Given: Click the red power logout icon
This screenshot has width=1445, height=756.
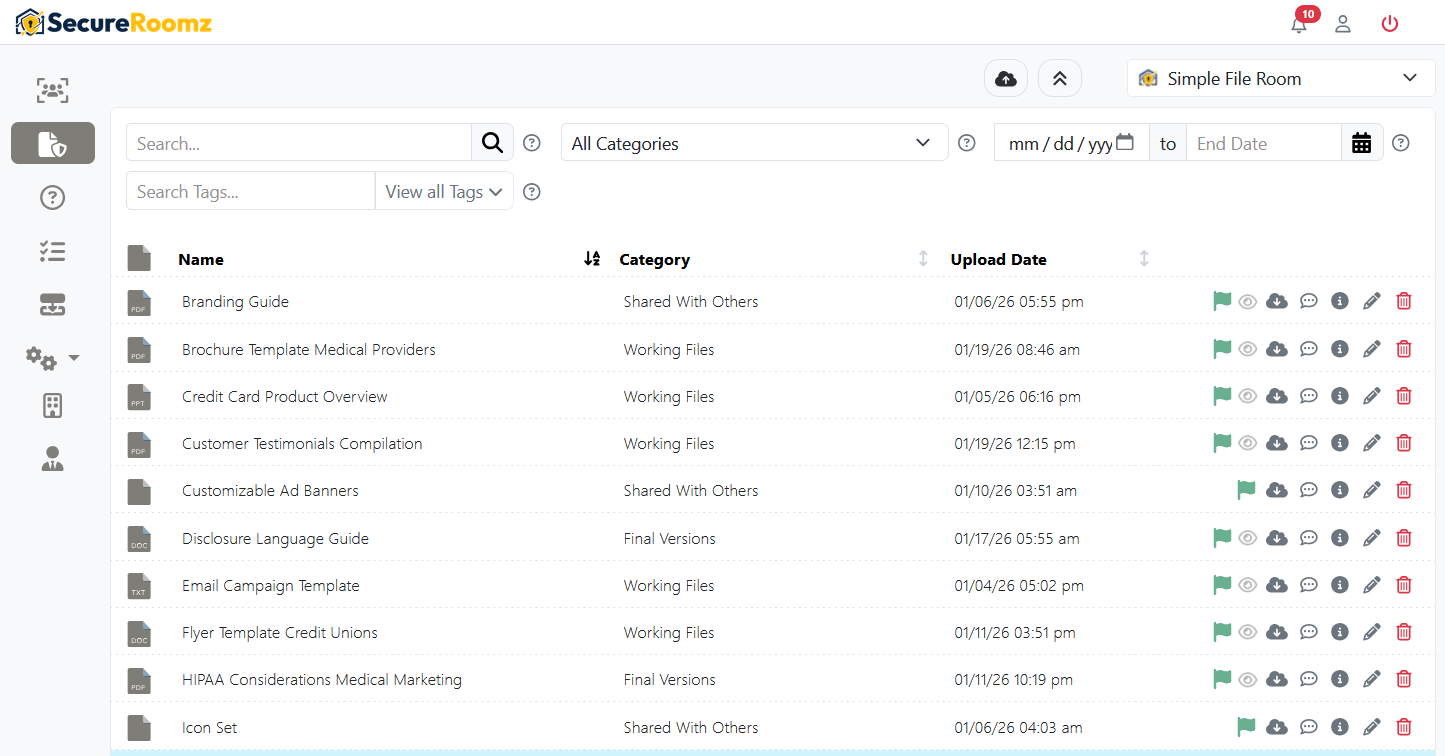Looking at the screenshot, I should [1389, 24].
